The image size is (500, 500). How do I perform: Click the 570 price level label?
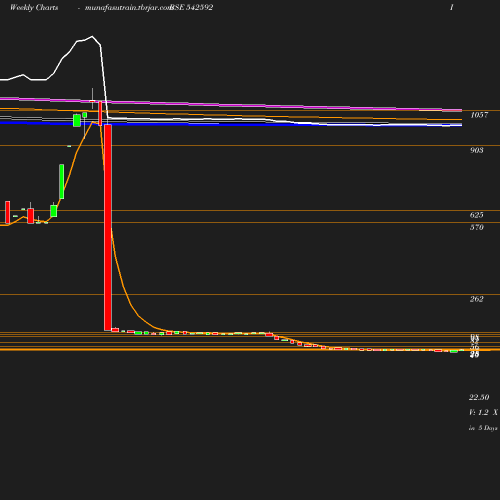(477, 227)
